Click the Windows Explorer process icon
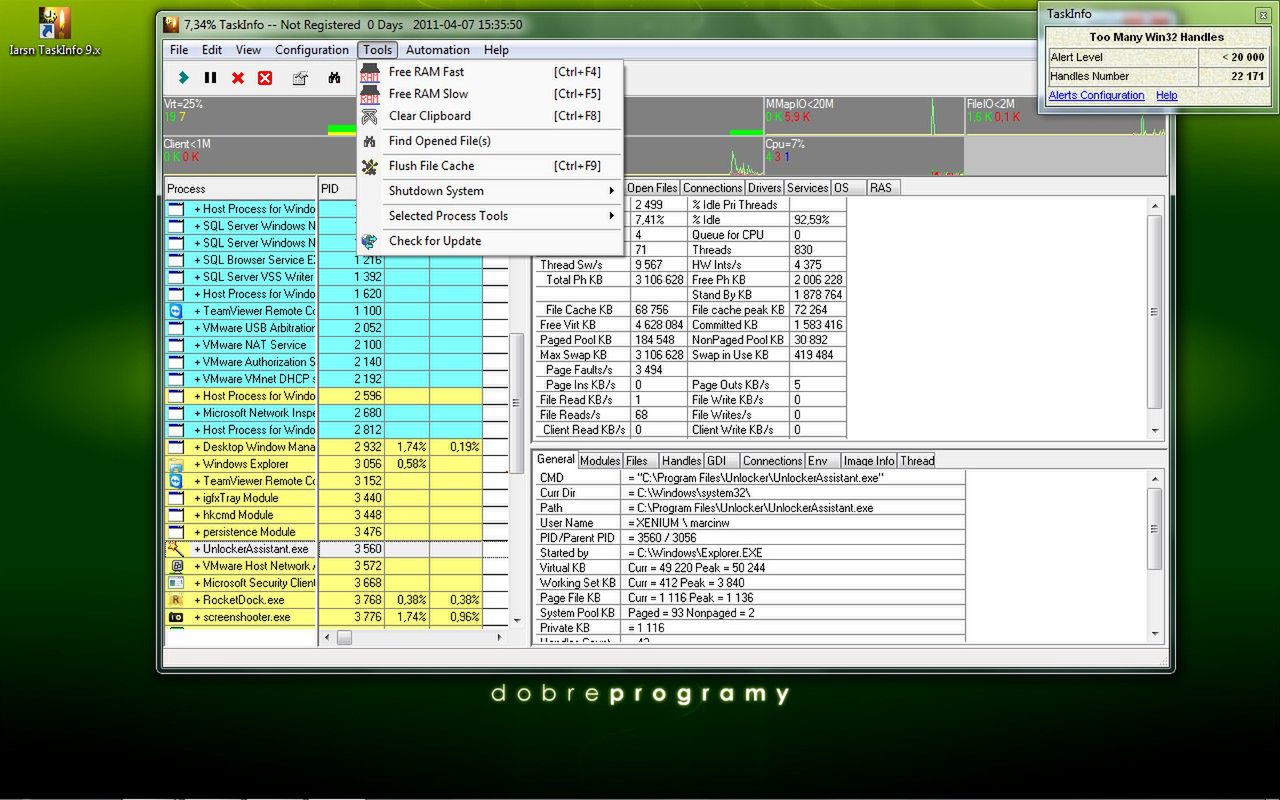 (176, 464)
